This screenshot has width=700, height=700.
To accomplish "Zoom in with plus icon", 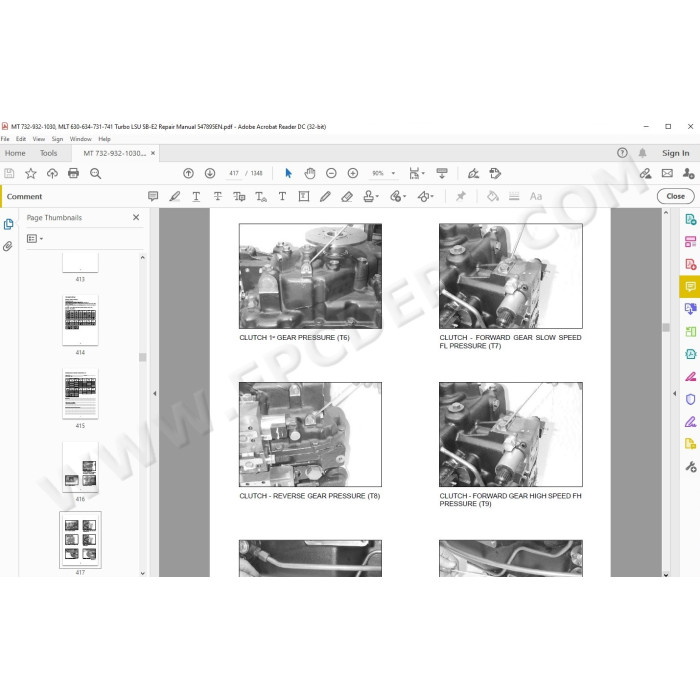I will 353,173.
